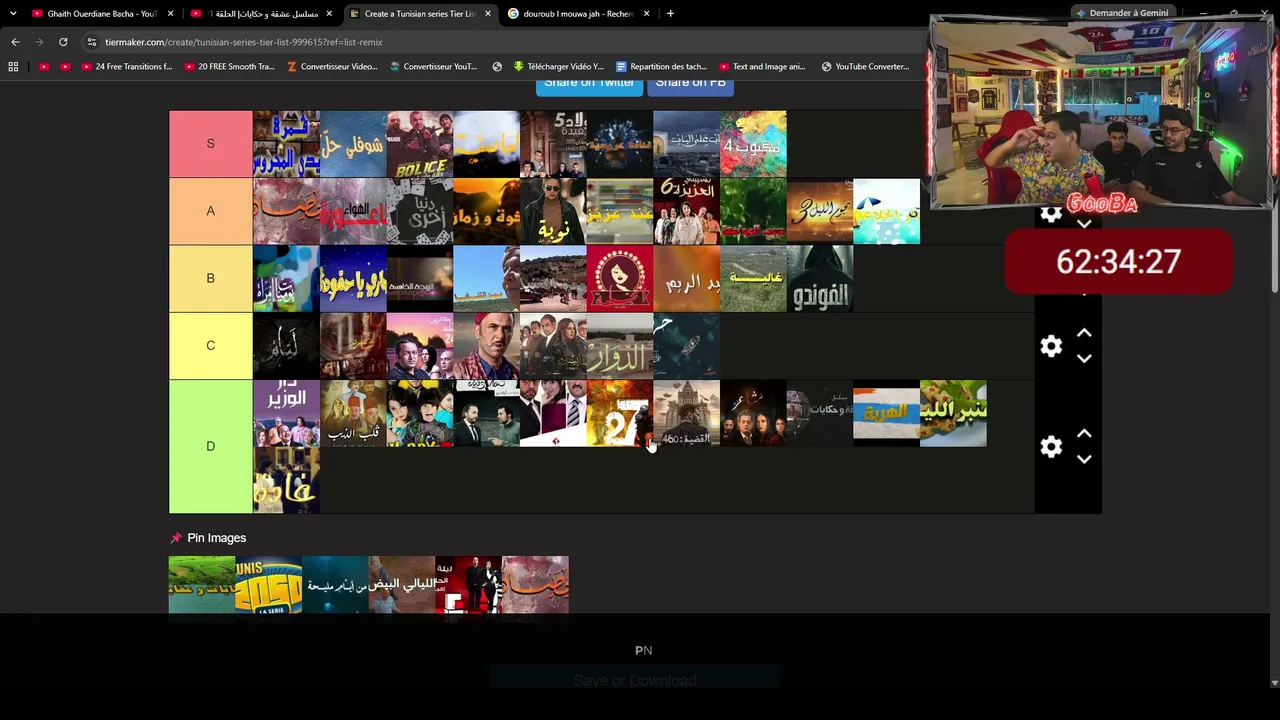The width and height of the screenshot is (1280, 720).
Task: Open the Repartition des tach... bookmark
Action: [662, 67]
